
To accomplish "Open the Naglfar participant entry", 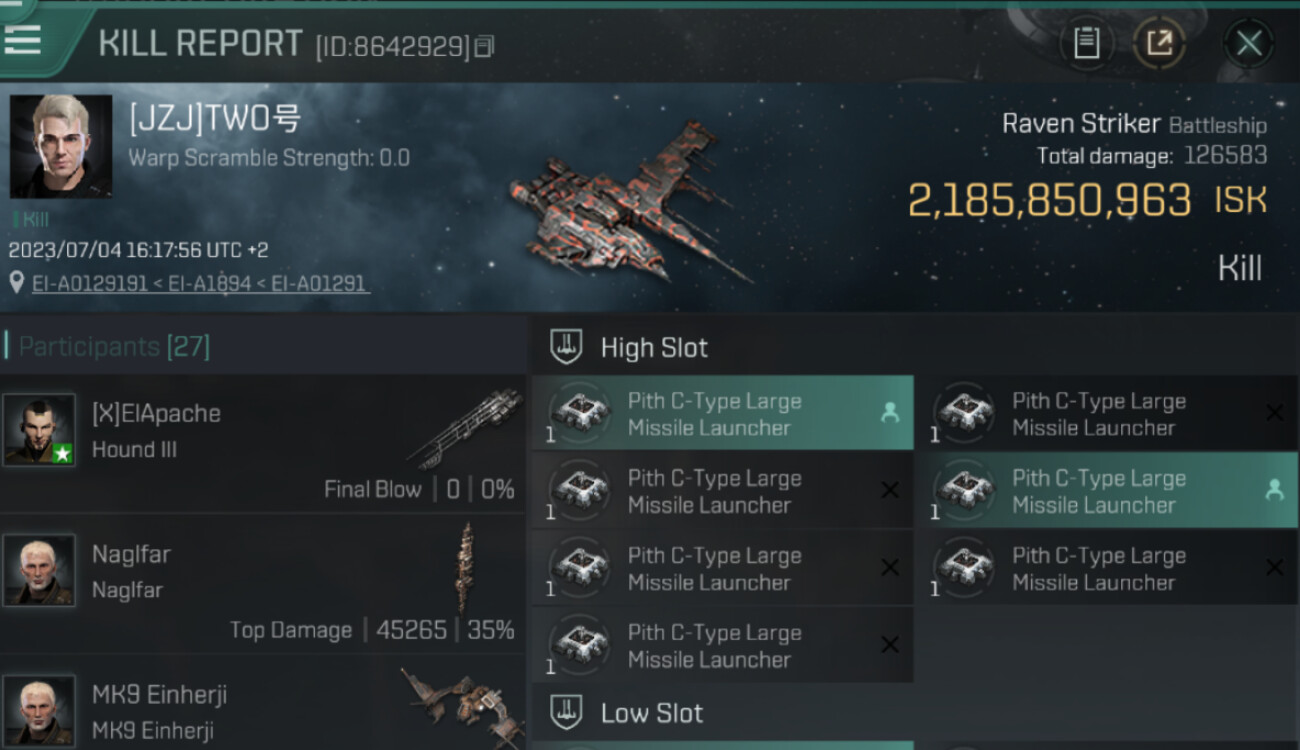I will pos(262,584).
